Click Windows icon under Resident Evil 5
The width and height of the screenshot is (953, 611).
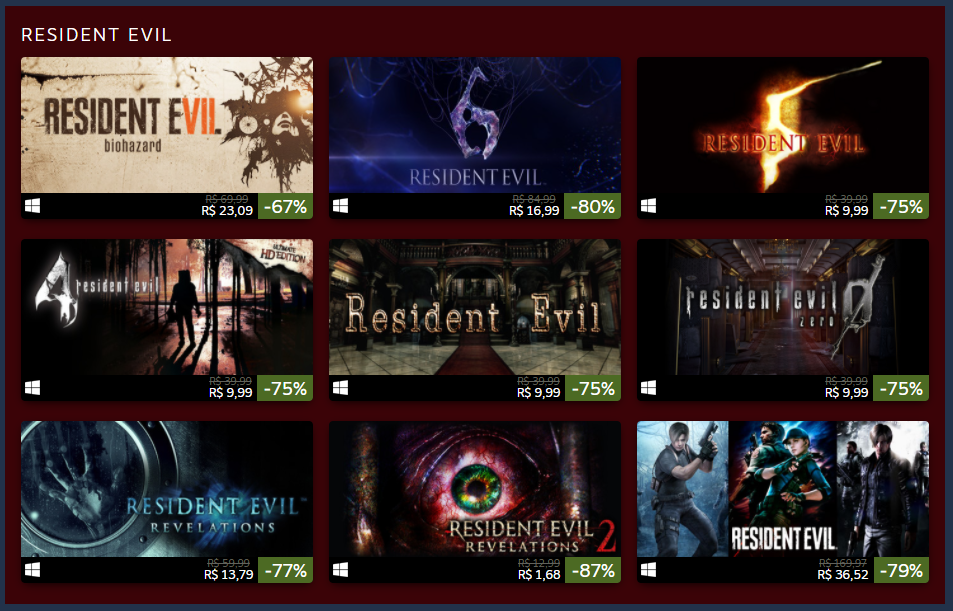pyautogui.click(x=649, y=206)
